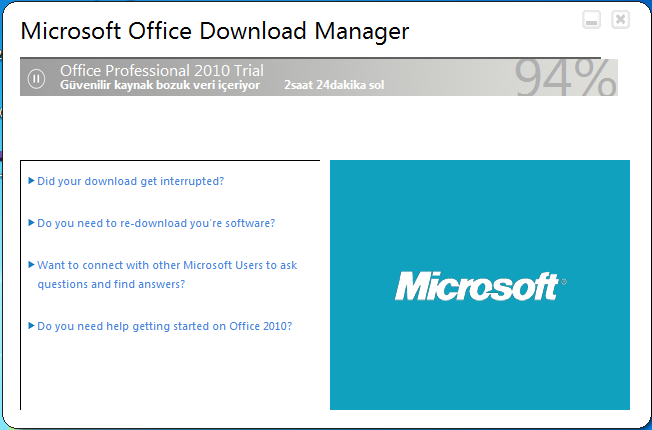Click the 94% progress percentage
This screenshot has width=652, height=430.
[565, 78]
